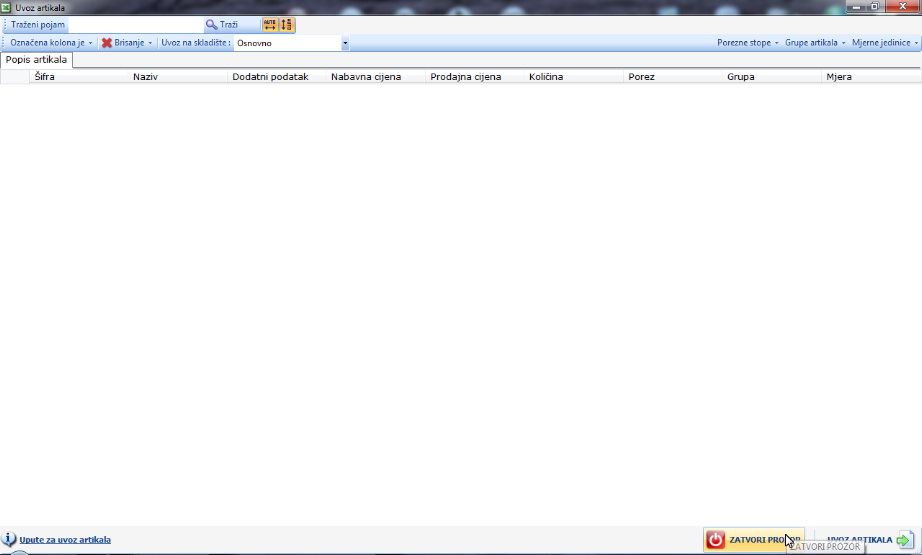Click the Šifra column header
Screen dimensions: 922x555
point(78,76)
